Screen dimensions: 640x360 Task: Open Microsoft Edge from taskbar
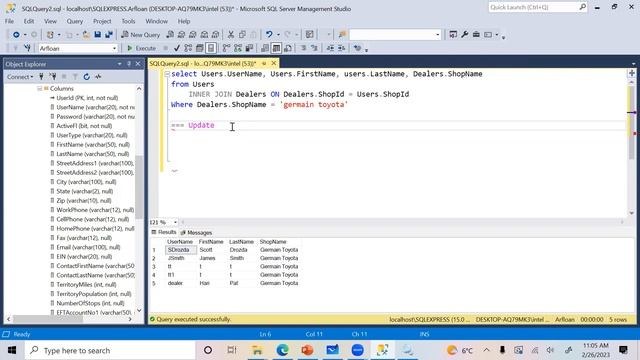pos(282,350)
